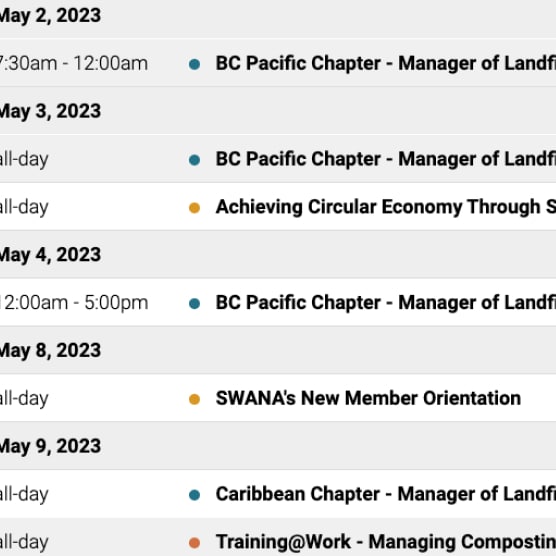
Task: Select the May 4, 2023 date header
Action: click(50, 255)
